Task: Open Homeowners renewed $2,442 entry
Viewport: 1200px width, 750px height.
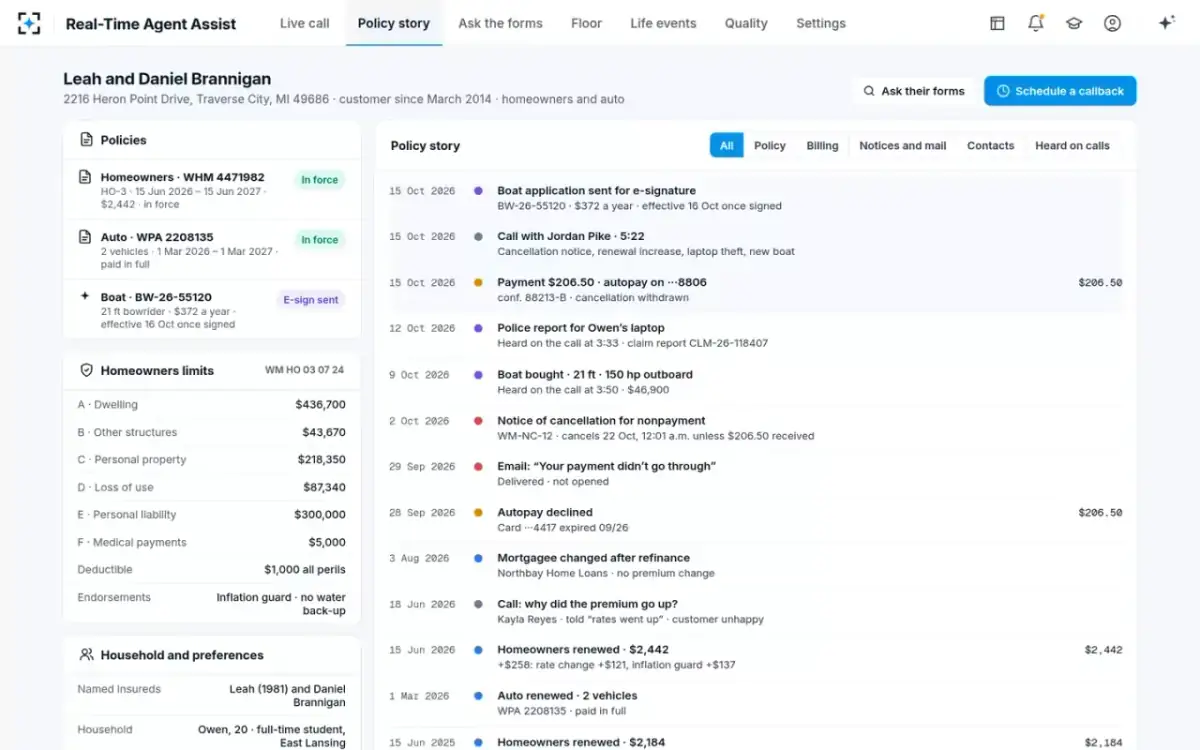Action: (x=755, y=657)
